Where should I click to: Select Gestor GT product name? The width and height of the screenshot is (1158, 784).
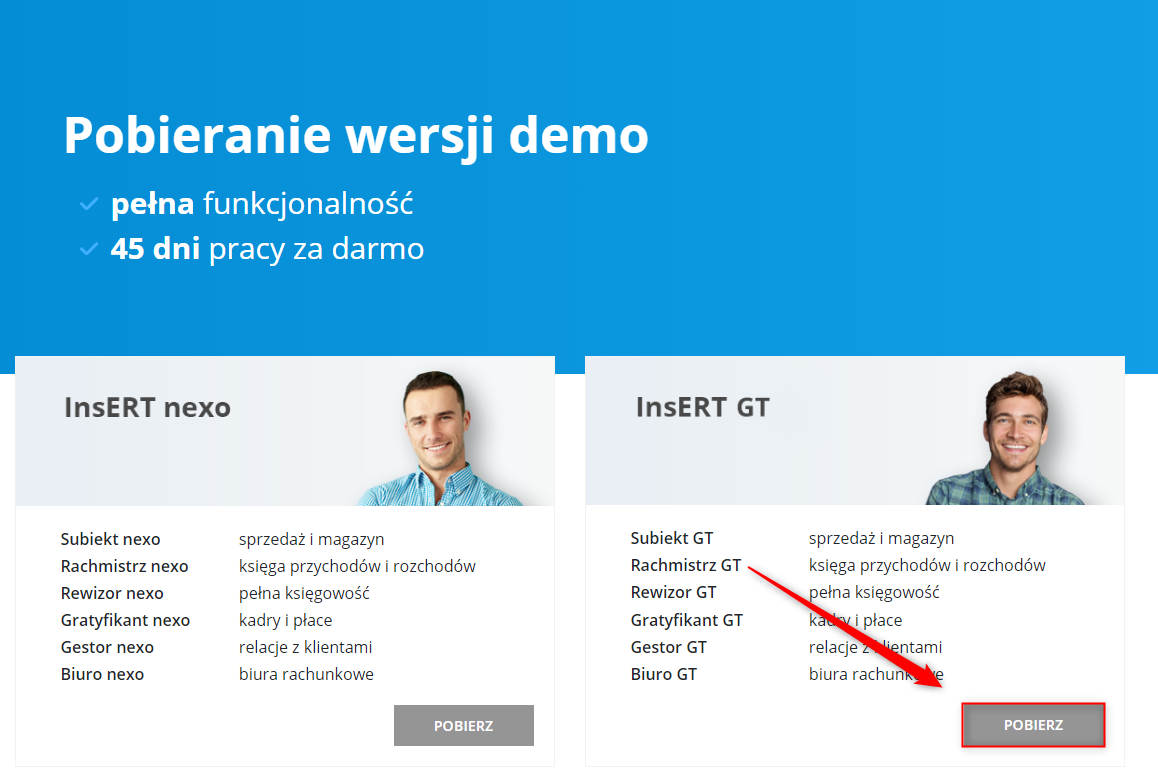tap(669, 647)
